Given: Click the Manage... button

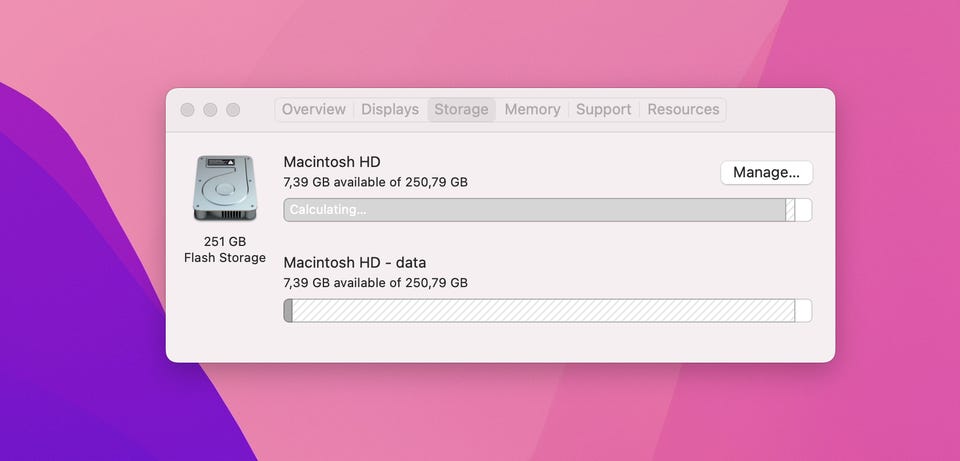Looking at the screenshot, I should pos(766,172).
